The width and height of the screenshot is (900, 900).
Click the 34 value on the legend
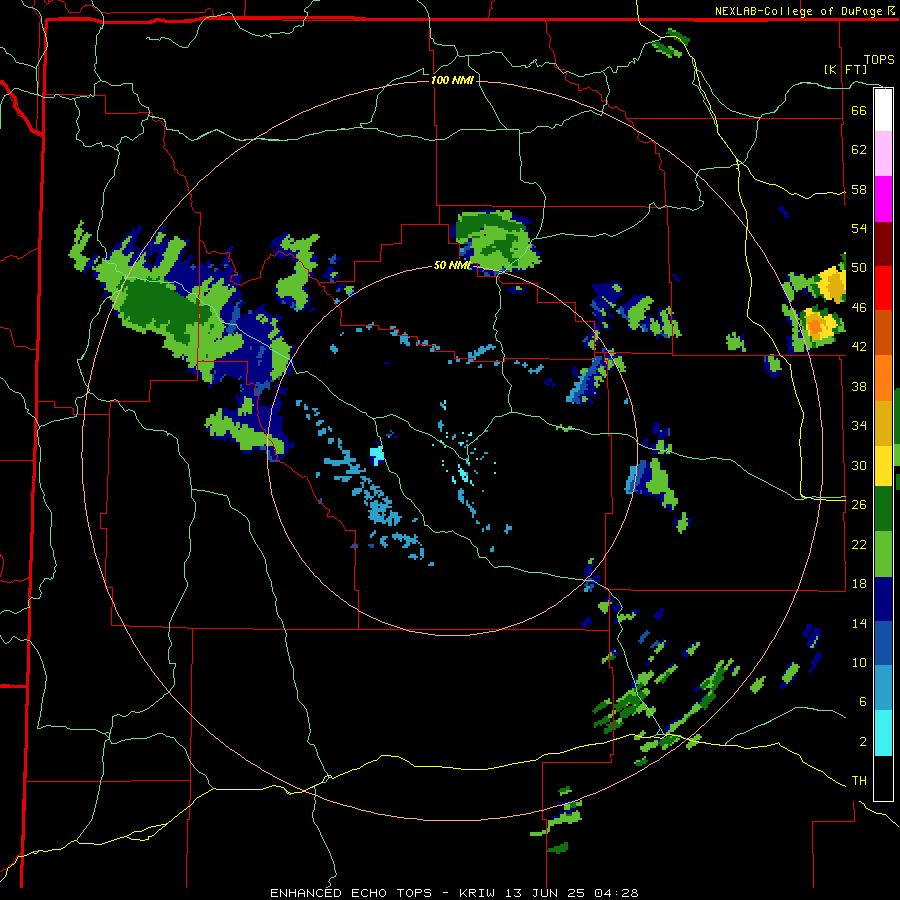[x=859, y=426]
